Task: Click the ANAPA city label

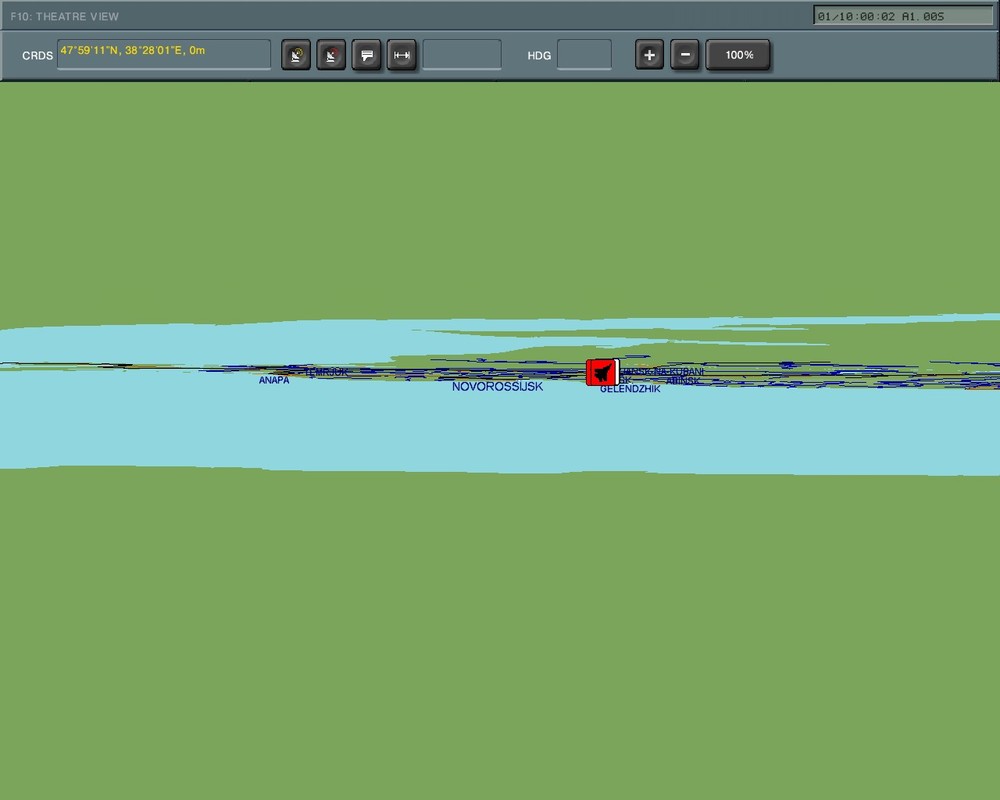Action: tap(272, 380)
